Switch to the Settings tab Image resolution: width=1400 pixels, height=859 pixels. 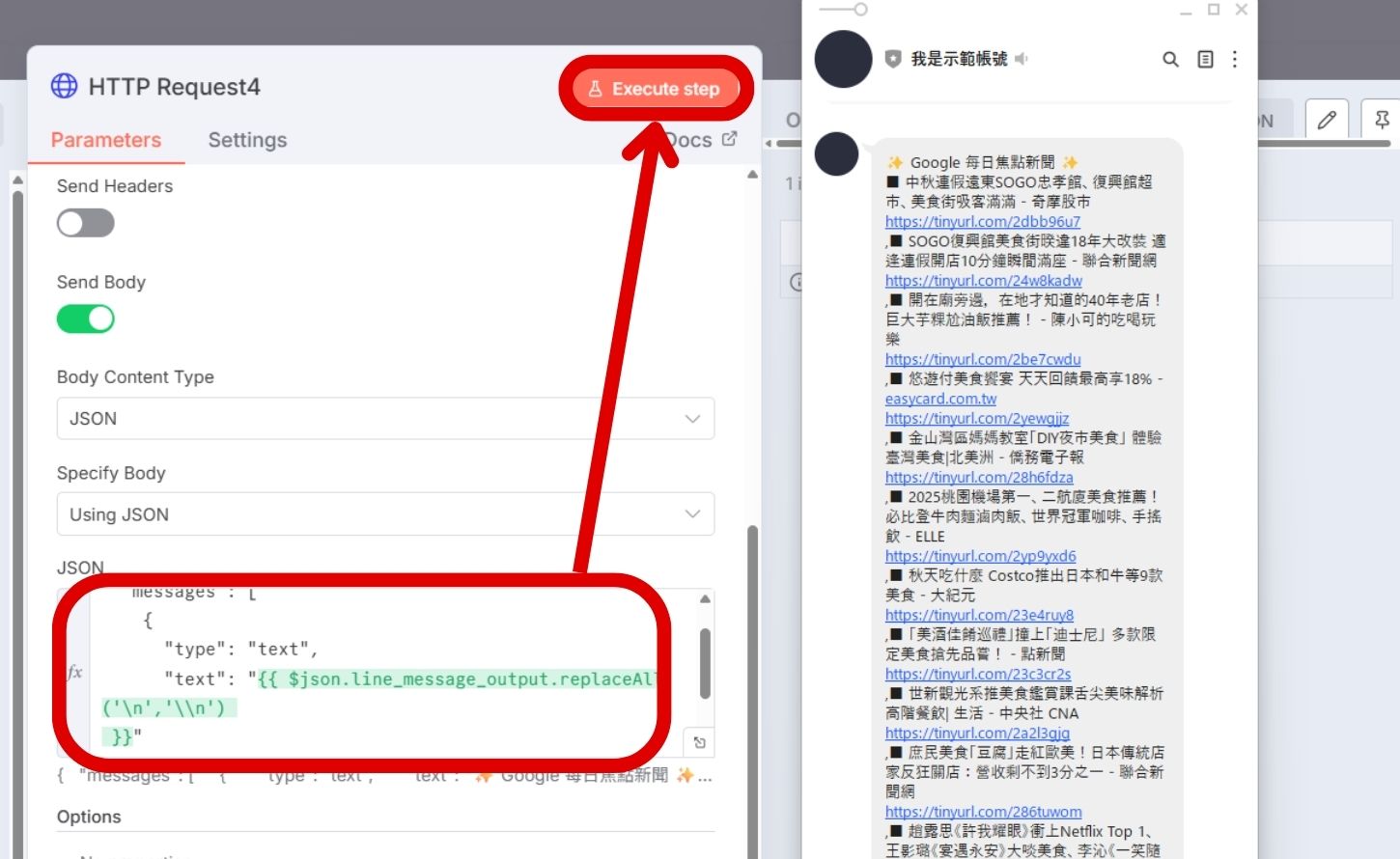[x=247, y=140]
